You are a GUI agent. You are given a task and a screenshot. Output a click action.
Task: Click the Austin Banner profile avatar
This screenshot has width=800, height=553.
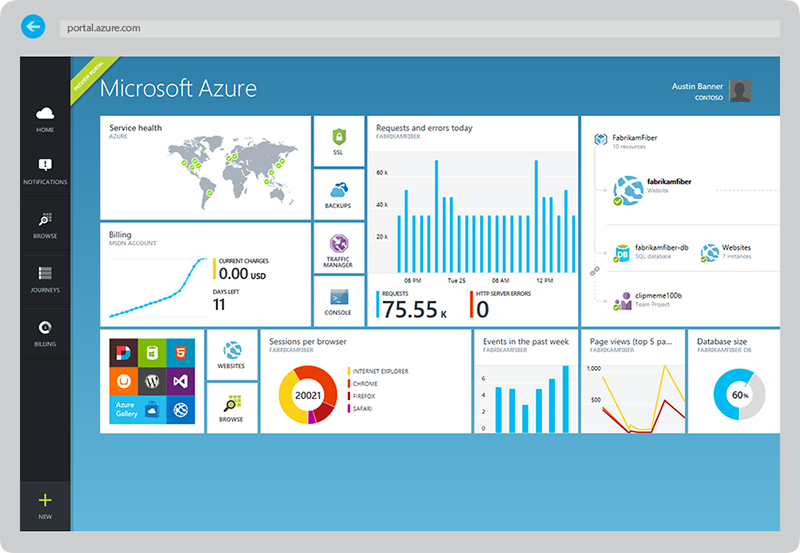pyautogui.click(x=739, y=91)
